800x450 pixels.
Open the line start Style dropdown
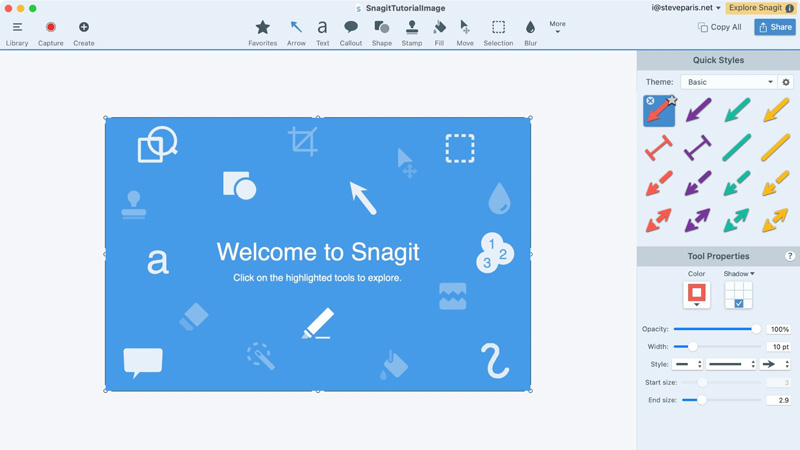point(687,364)
